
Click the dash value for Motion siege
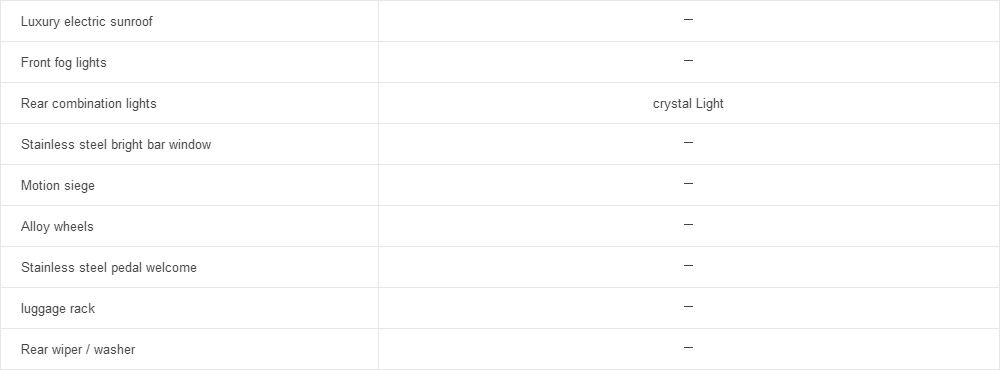tap(688, 184)
